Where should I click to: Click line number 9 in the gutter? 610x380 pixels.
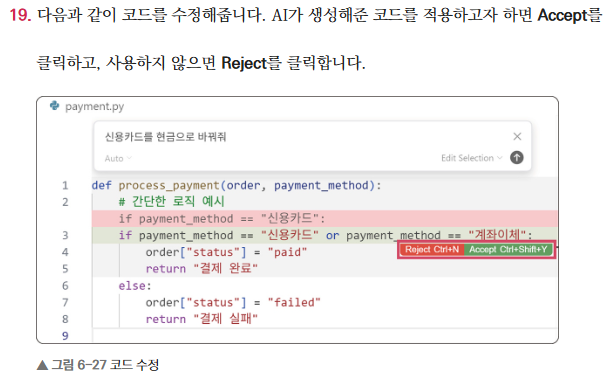pos(65,336)
